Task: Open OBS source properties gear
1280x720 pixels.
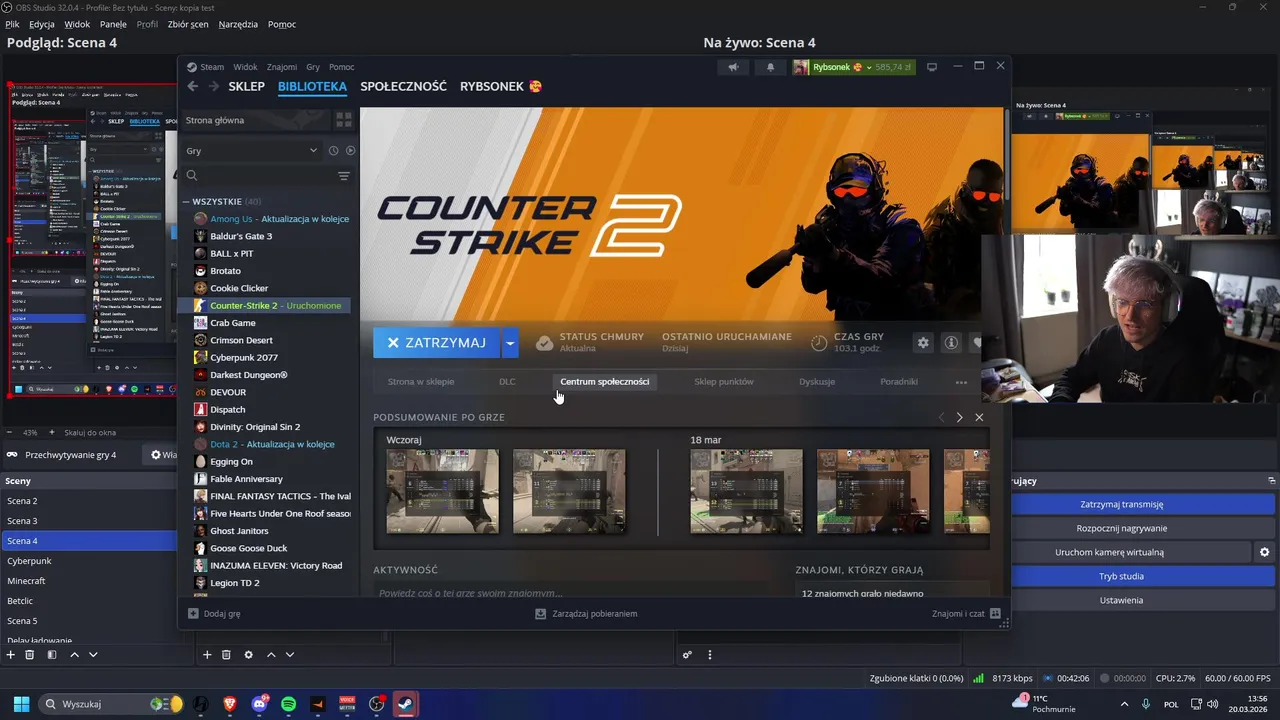Action: tap(249, 655)
